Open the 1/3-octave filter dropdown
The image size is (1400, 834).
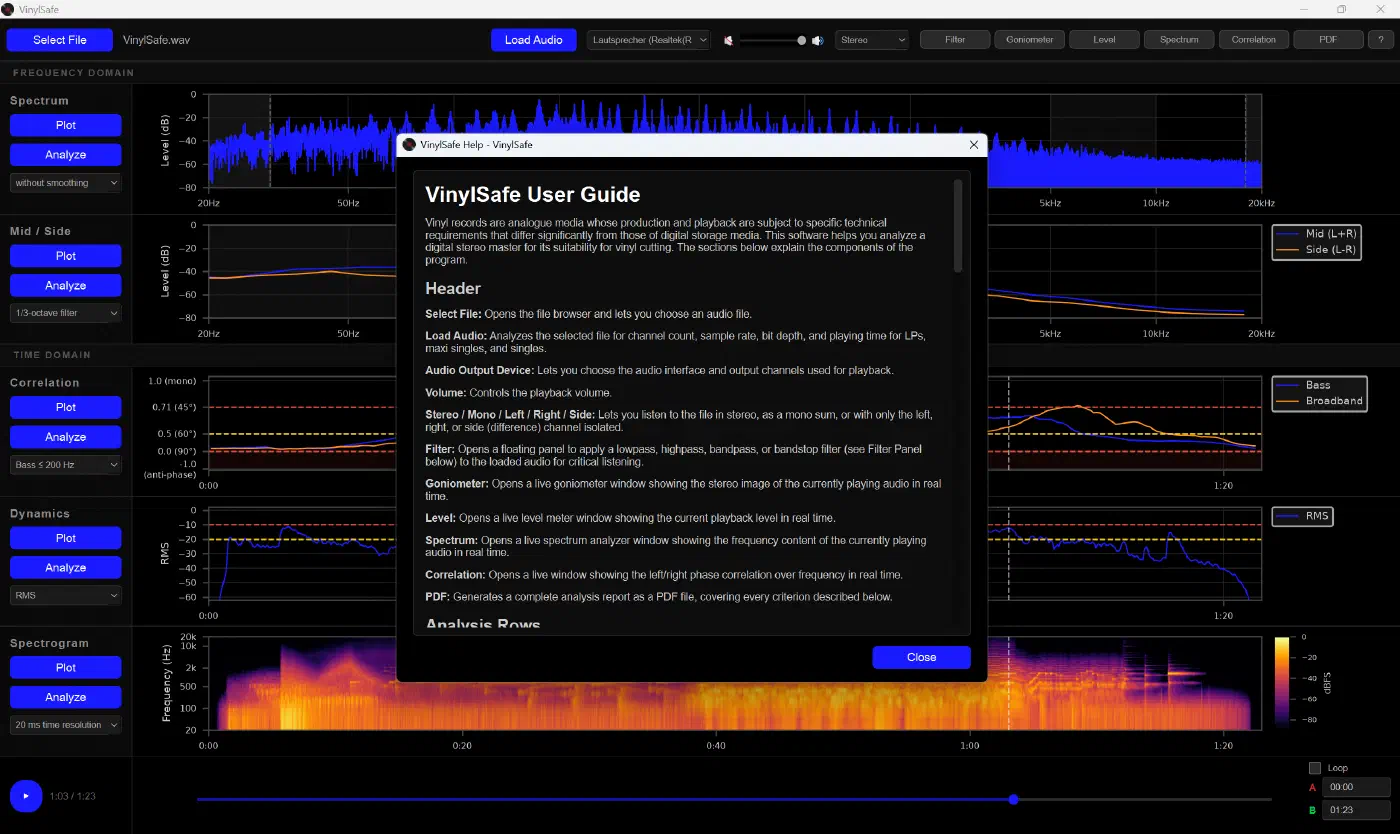[x=66, y=313]
